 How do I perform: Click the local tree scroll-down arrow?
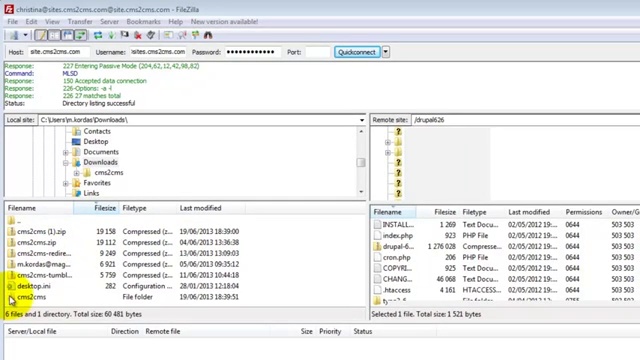(x=361, y=192)
